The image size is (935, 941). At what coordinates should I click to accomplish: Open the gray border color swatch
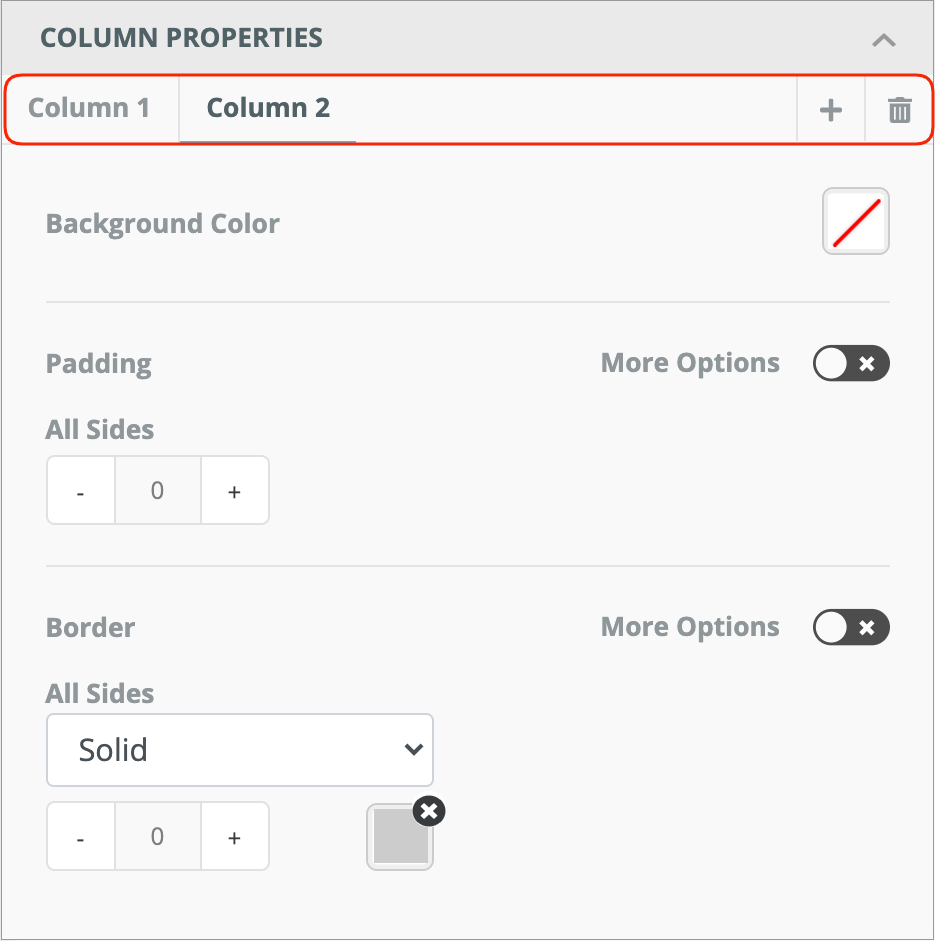click(399, 840)
